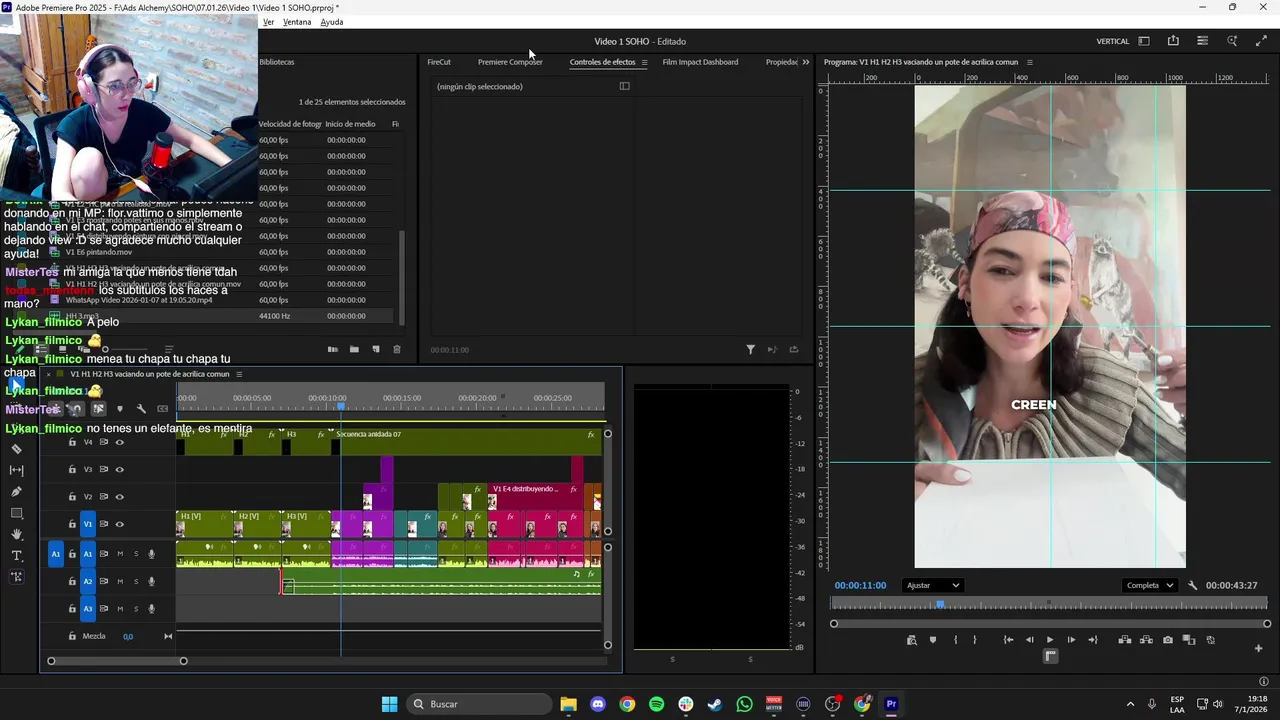Click the Program monitor settings wrench

(1192, 585)
